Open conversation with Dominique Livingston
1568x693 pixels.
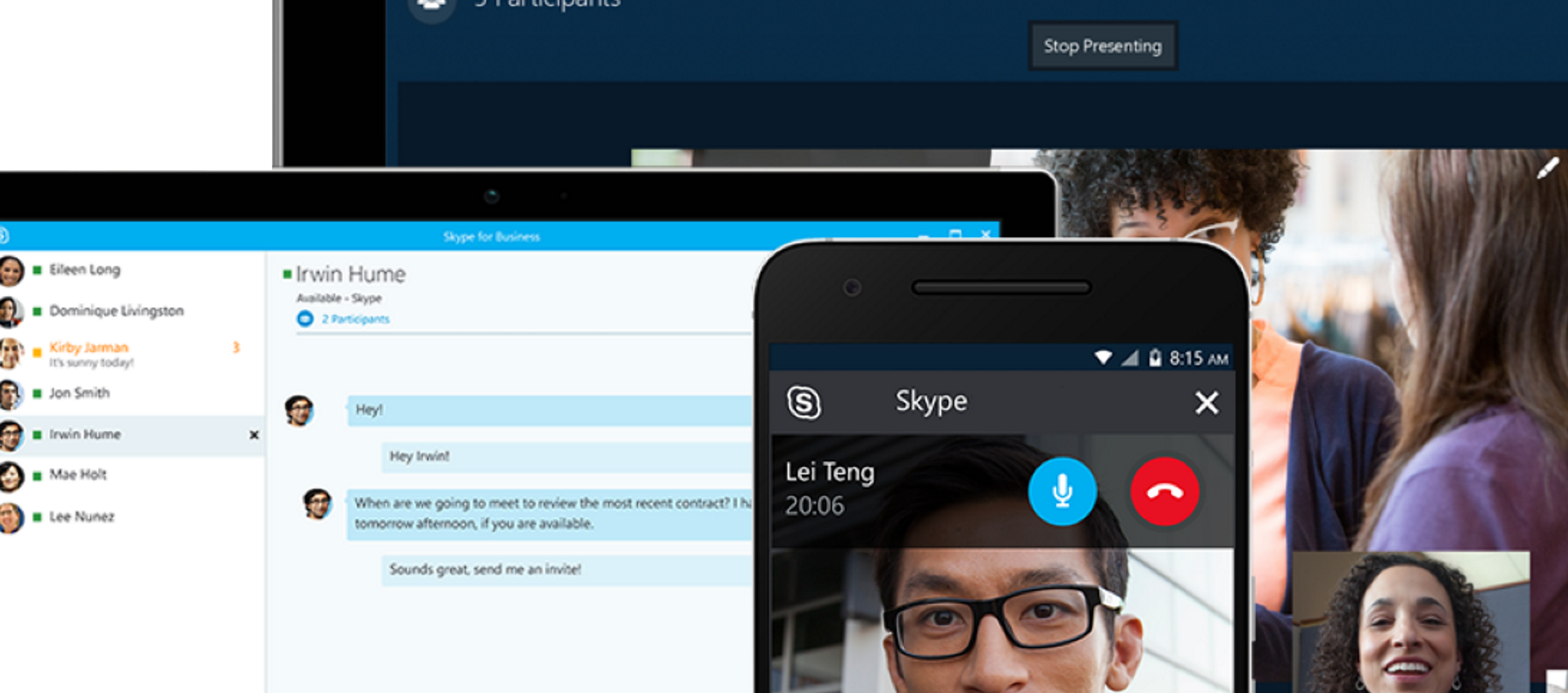click(x=116, y=311)
